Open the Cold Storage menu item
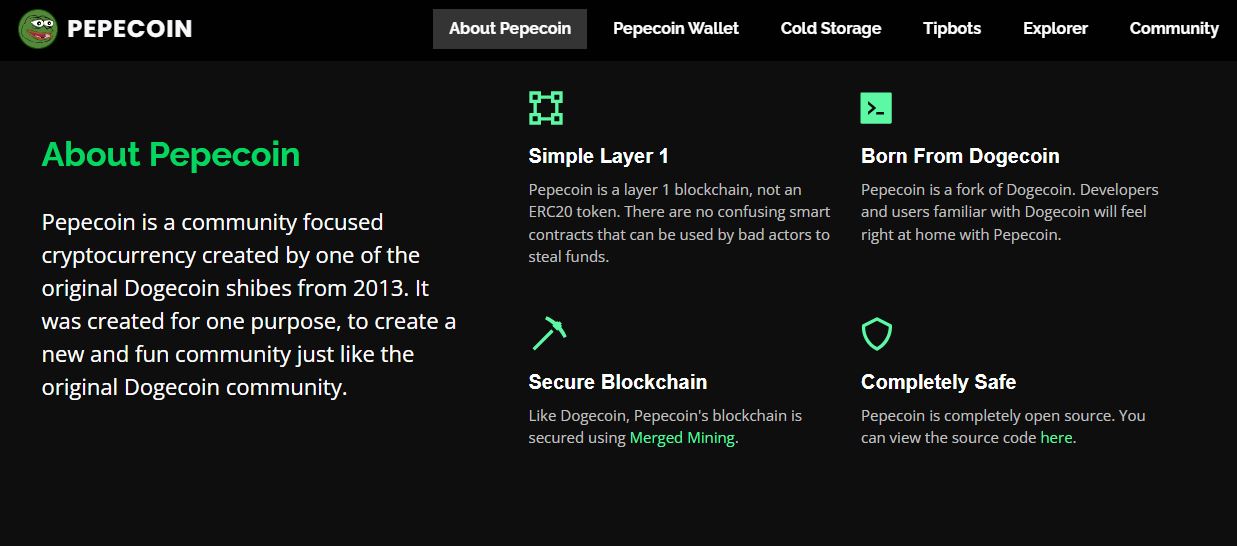Screen dimensions: 1237x546 [x=831, y=29]
